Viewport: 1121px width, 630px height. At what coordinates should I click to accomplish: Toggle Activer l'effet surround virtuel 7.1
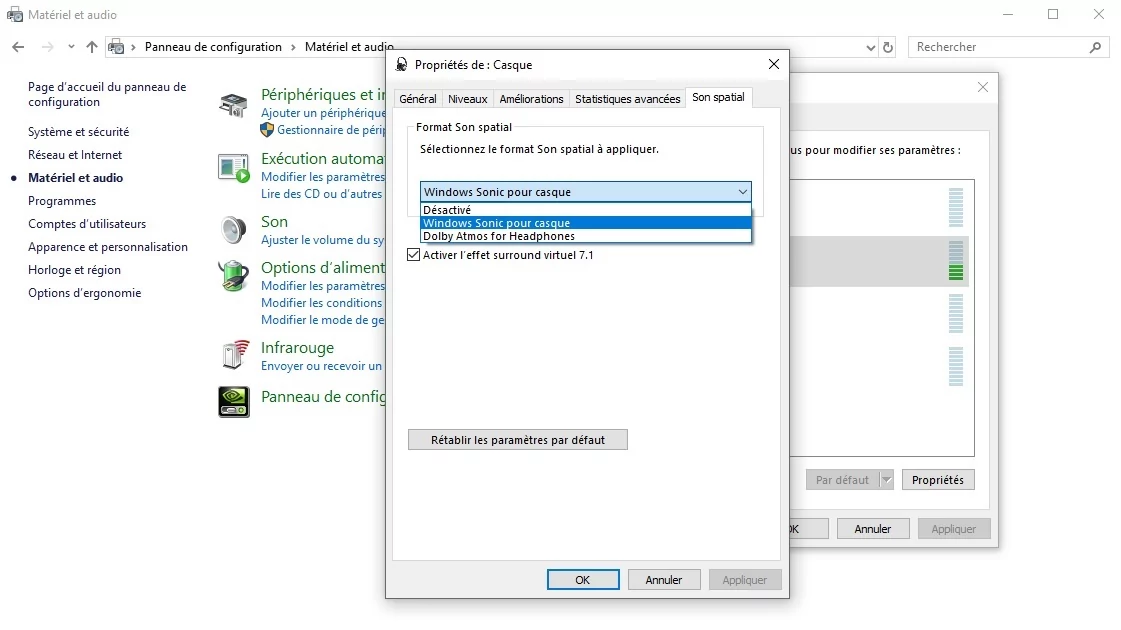point(413,255)
